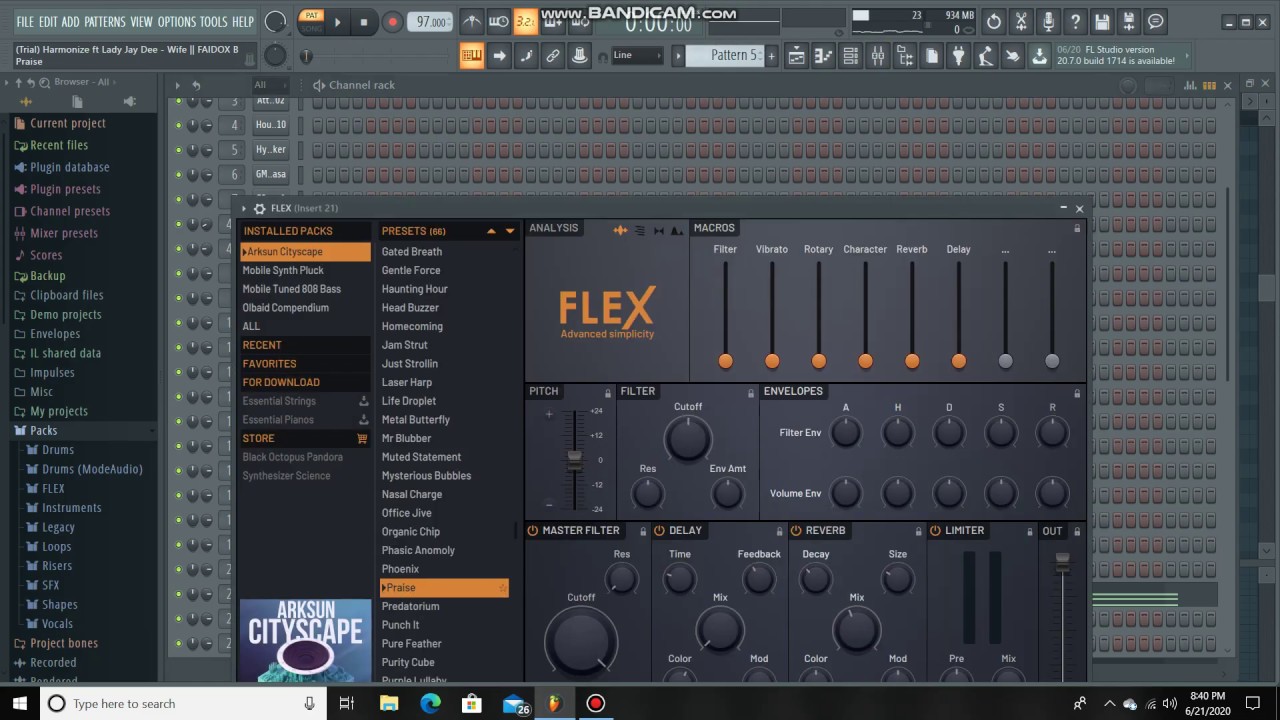Open the FLEX window options arrow
This screenshot has height=720, width=1280.
(x=243, y=208)
